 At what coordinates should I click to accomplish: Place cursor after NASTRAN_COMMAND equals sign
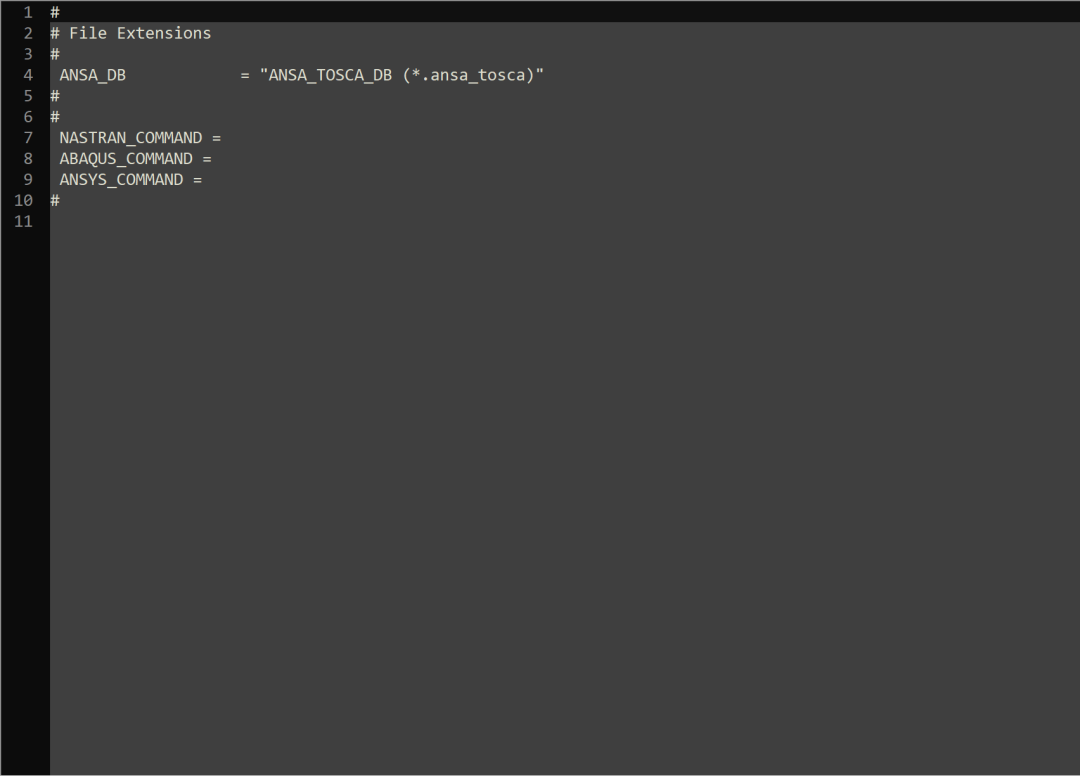pyautogui.click(x=224, y=138)
